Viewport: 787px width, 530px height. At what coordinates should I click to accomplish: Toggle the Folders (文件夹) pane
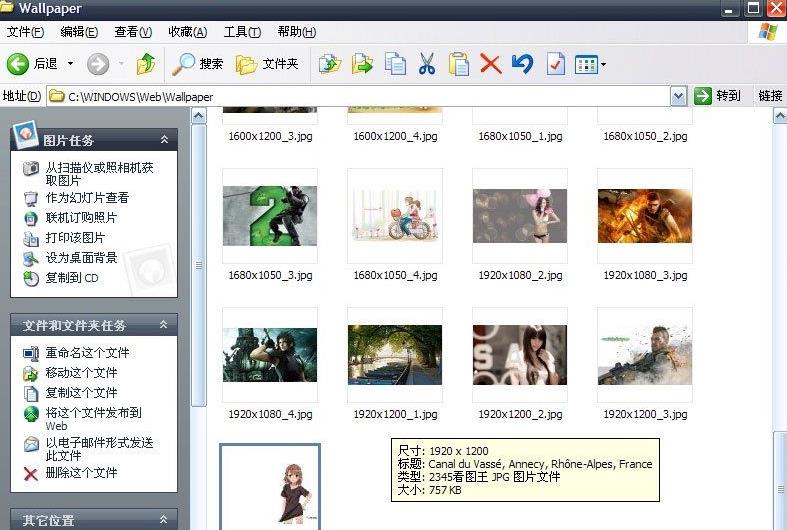click(267, 64)
